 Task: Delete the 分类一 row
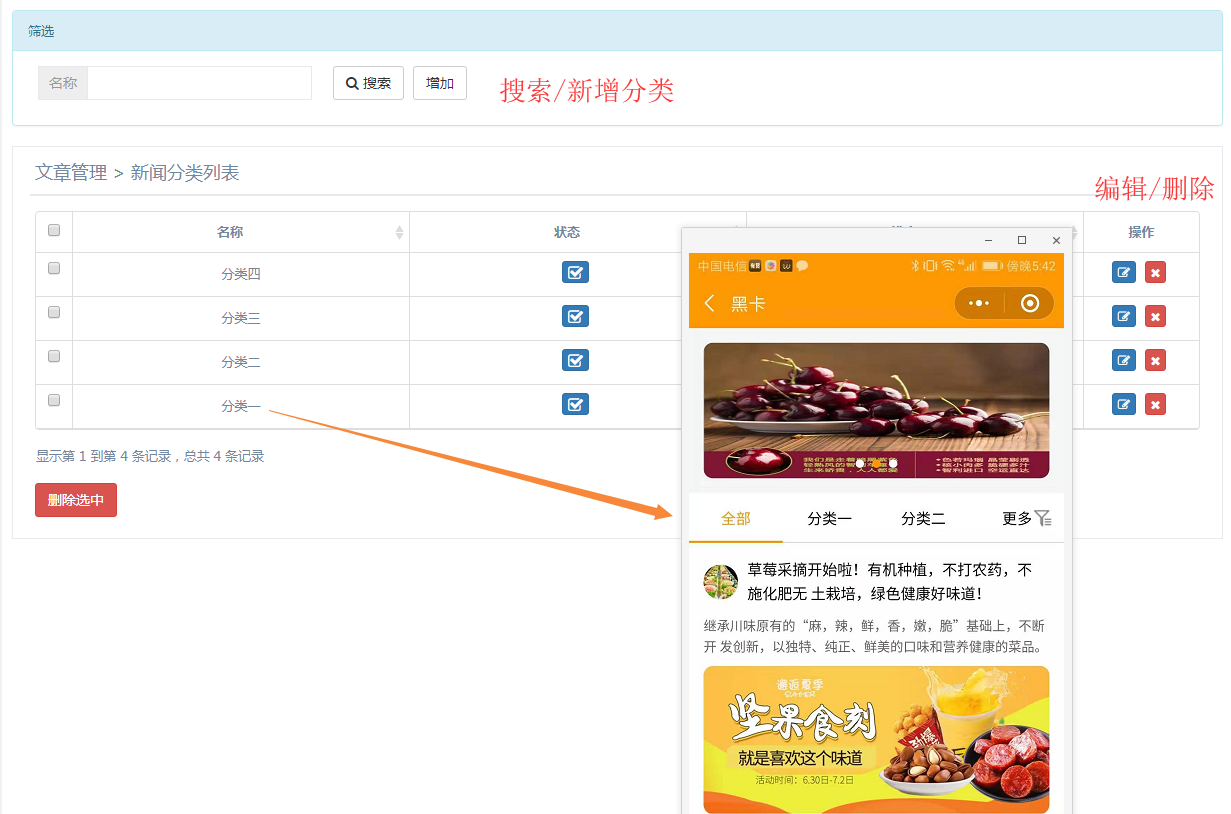(1155, 405)
